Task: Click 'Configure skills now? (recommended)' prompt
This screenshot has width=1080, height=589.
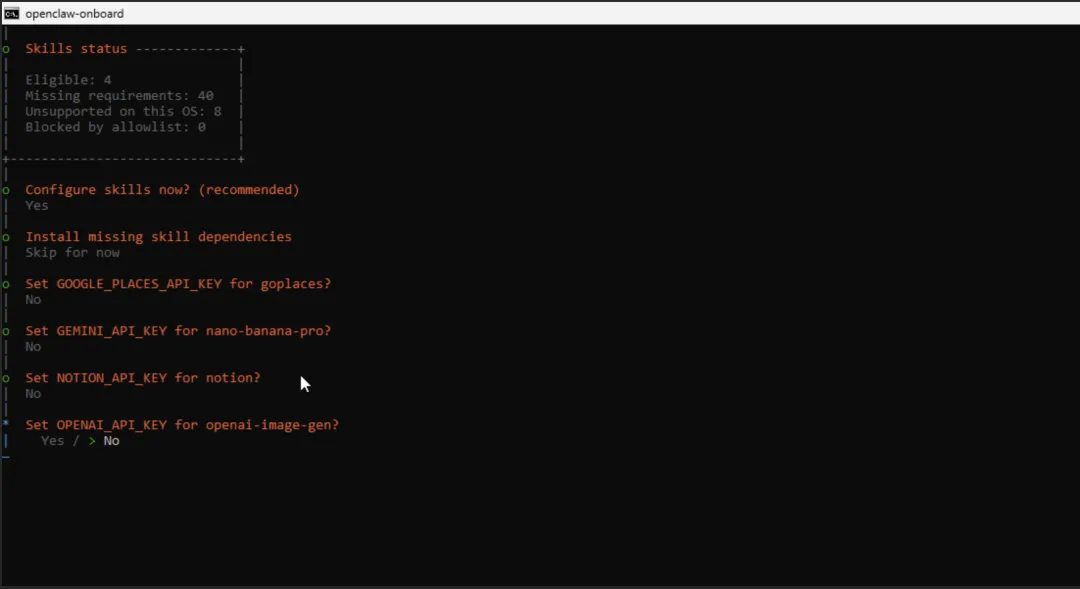Action: point(163,189)
